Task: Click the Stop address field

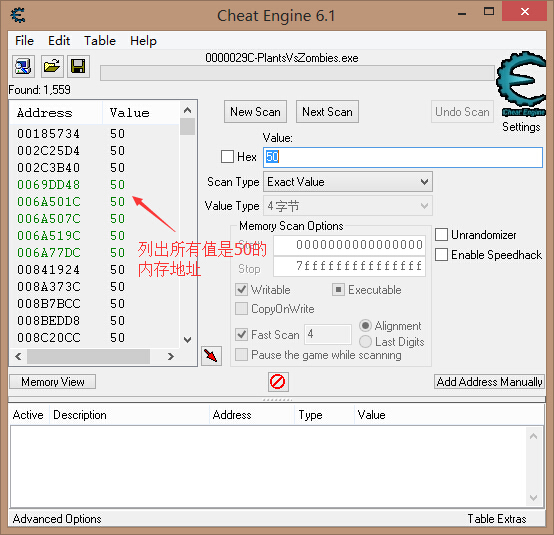Action: tap(349, 266)
